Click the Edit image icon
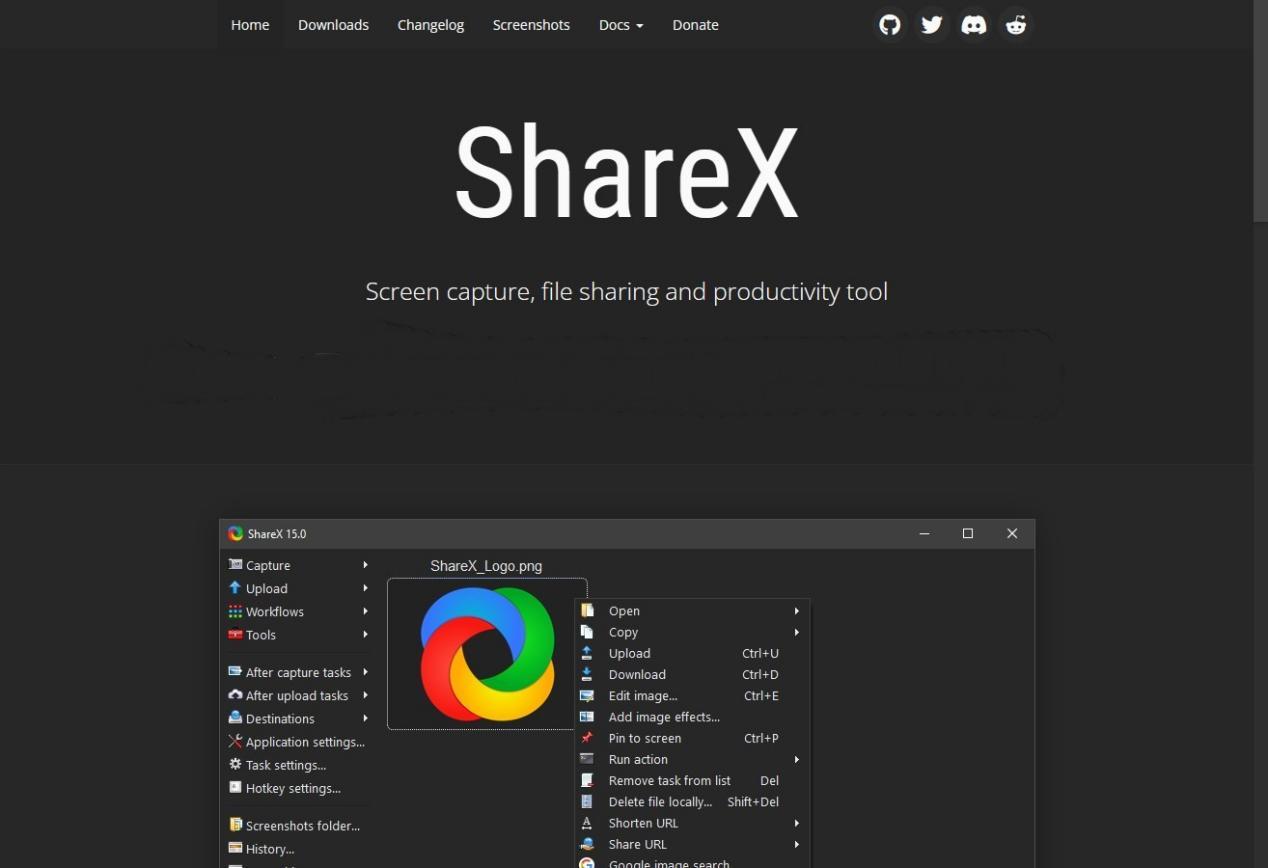Image resolution: width=1268 pixels, height=868 pixels. point(587,695)
